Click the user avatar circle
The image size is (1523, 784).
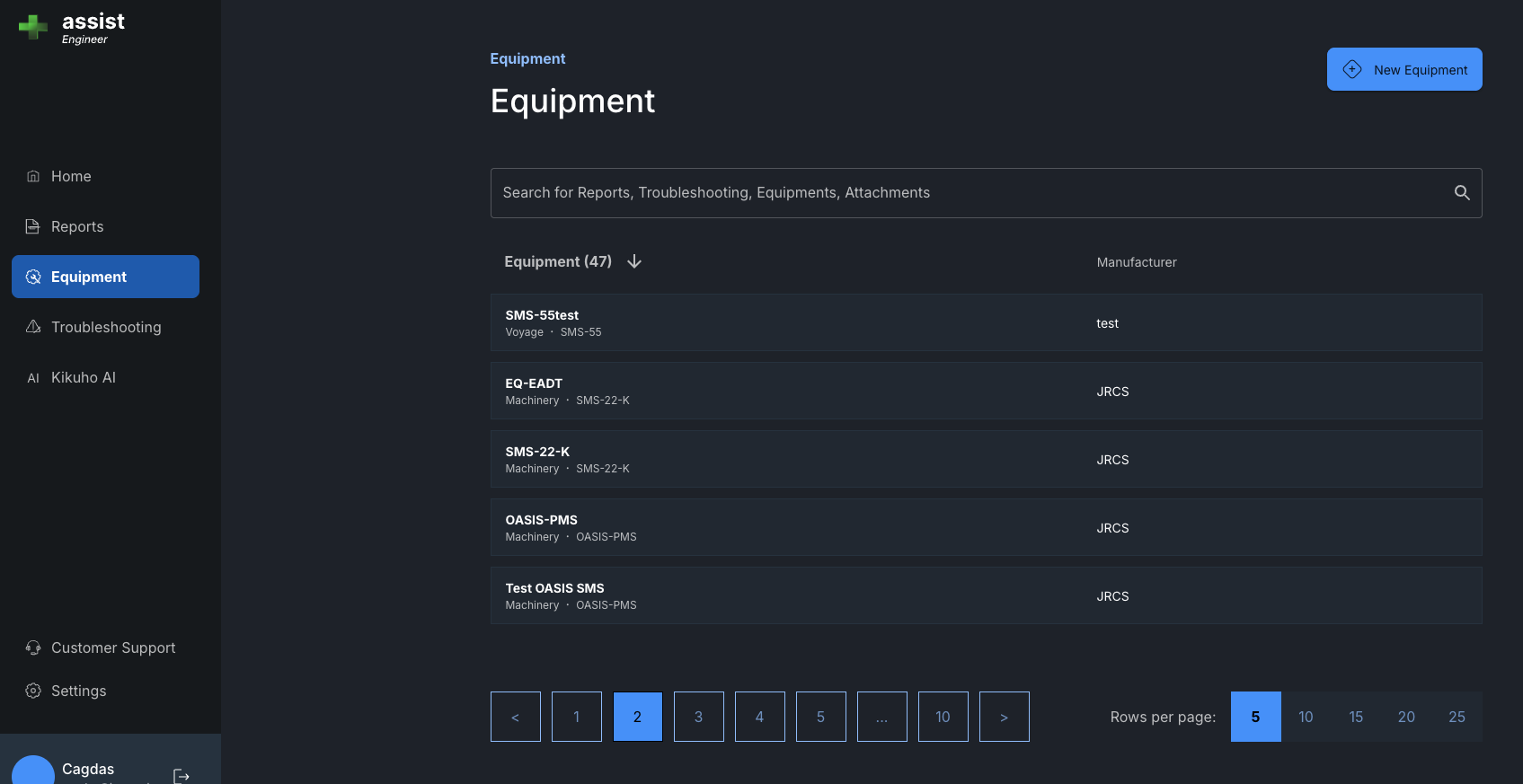click(x=33, y=771)
